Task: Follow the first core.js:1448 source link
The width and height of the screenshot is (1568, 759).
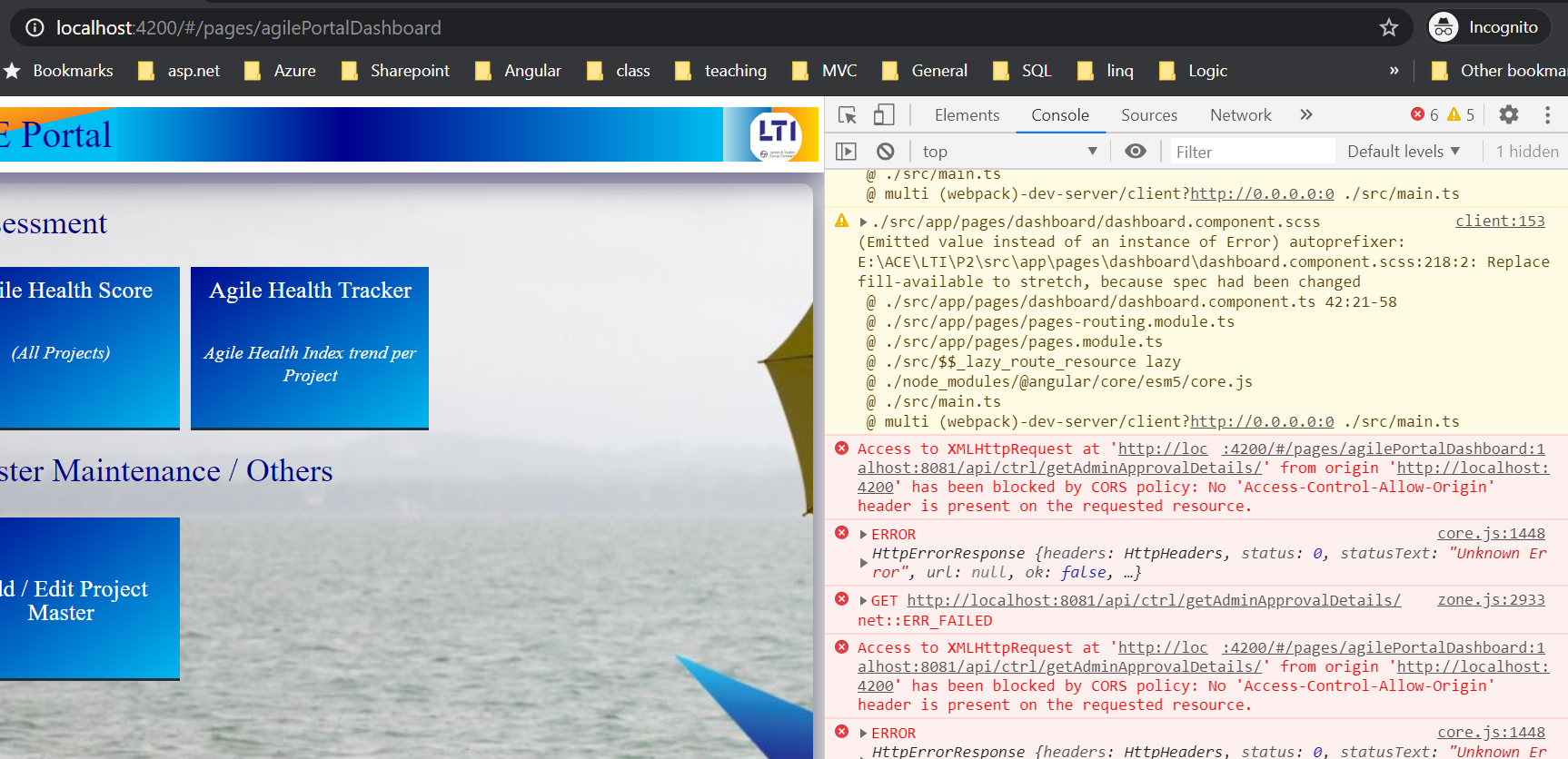Action: pos(1491,534)
